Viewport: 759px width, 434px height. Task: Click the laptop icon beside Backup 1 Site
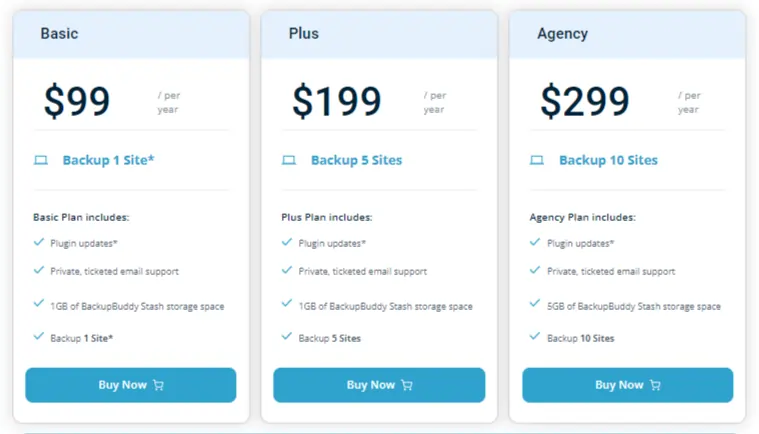point(41,160)
